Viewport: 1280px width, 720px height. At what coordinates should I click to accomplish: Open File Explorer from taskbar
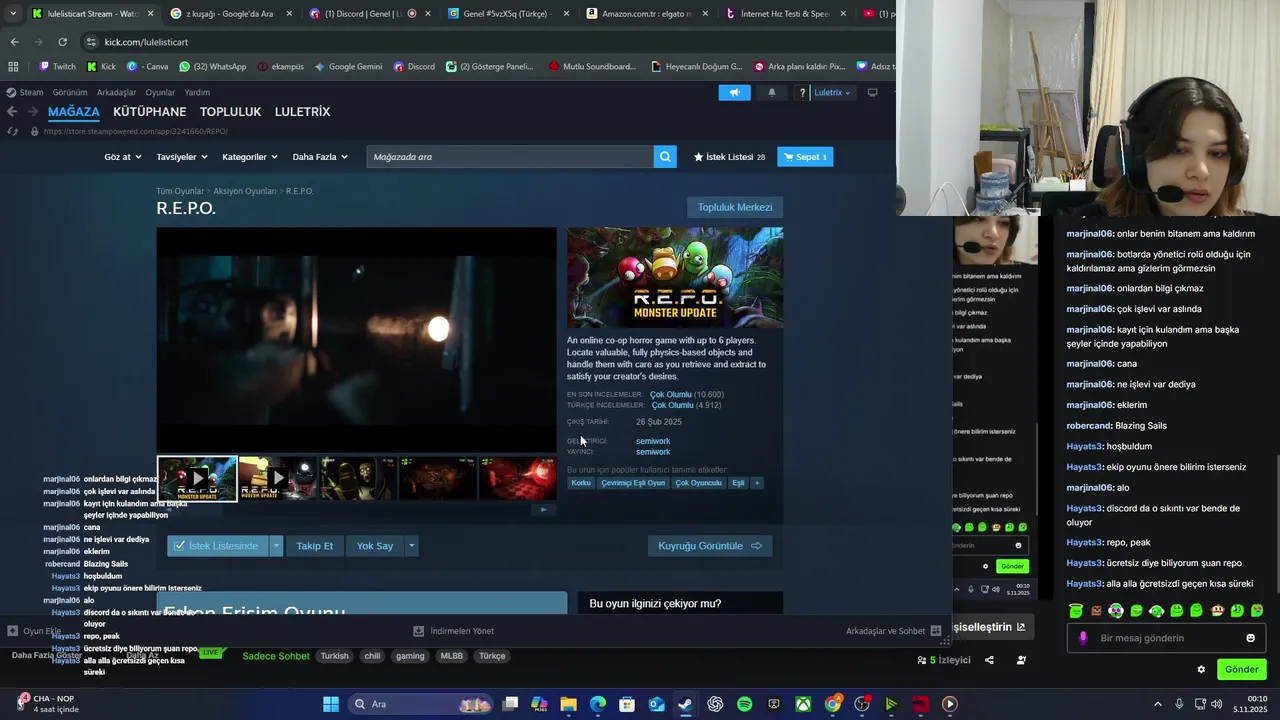pos(568,704)
